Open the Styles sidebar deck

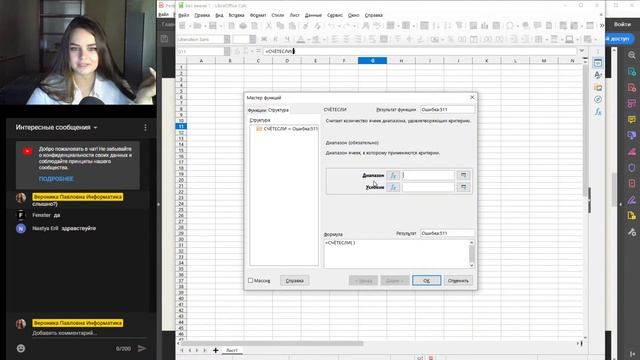pyautogui.click(x=598, y=75)
